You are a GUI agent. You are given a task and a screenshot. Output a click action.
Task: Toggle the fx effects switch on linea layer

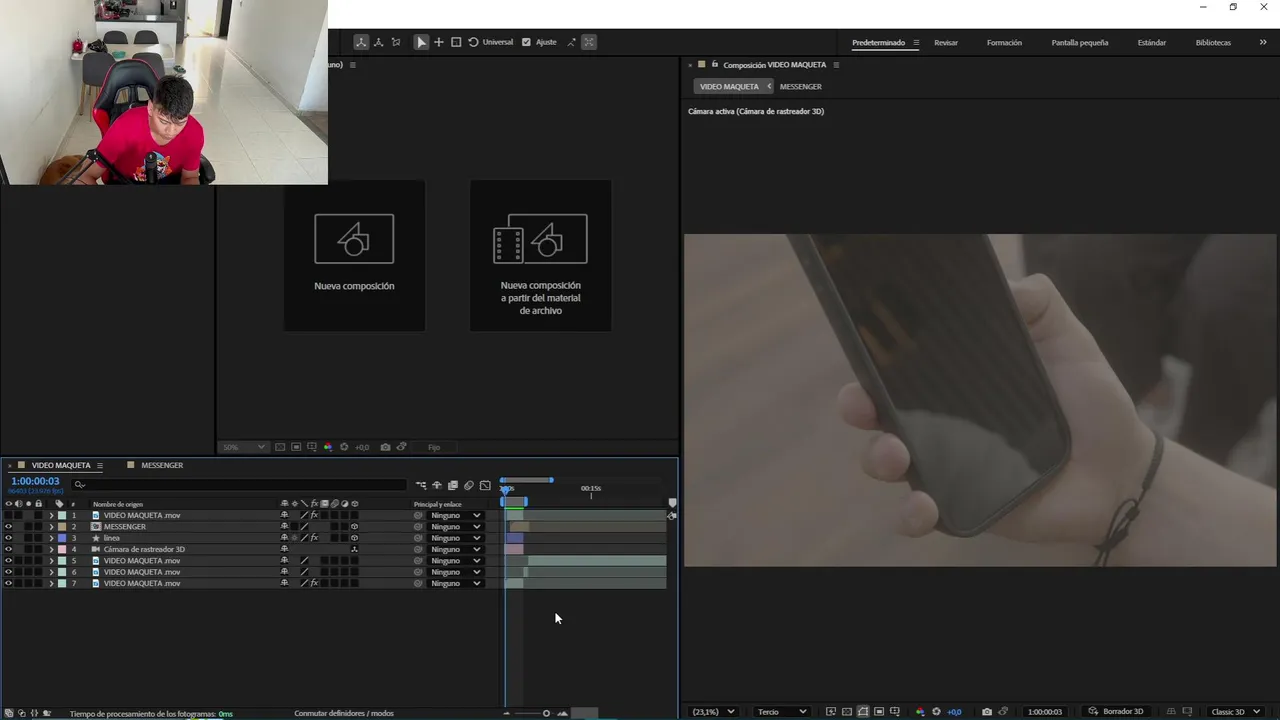pos(314,538)
